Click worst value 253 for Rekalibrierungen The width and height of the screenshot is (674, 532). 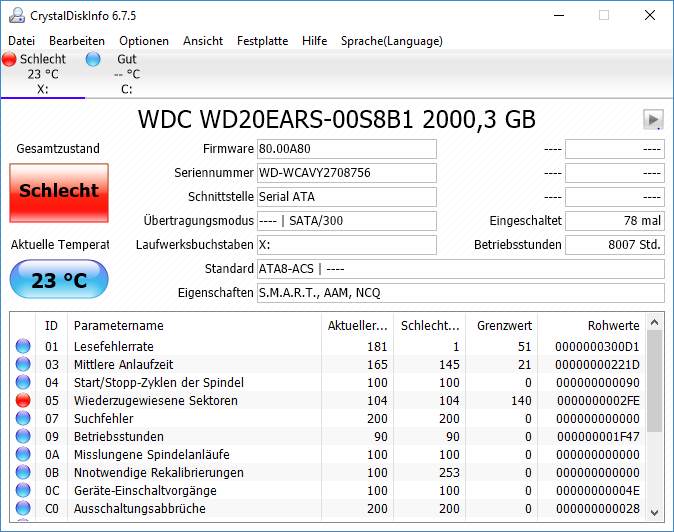[449, 473]
